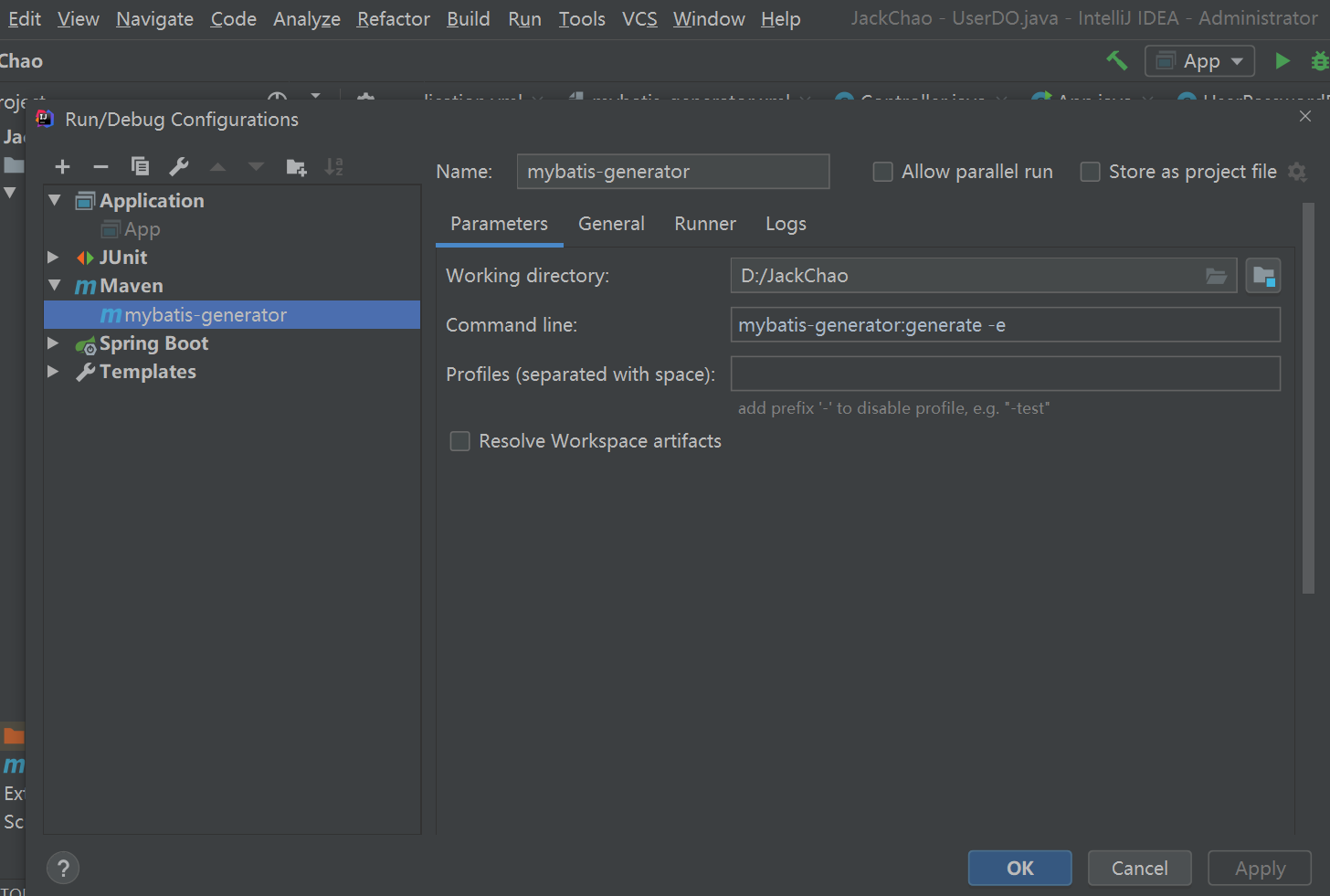Image resolution: width=1330 pixels, height=896 pixels.
Task: Select the Templates tree item
Action: (147, 372)
